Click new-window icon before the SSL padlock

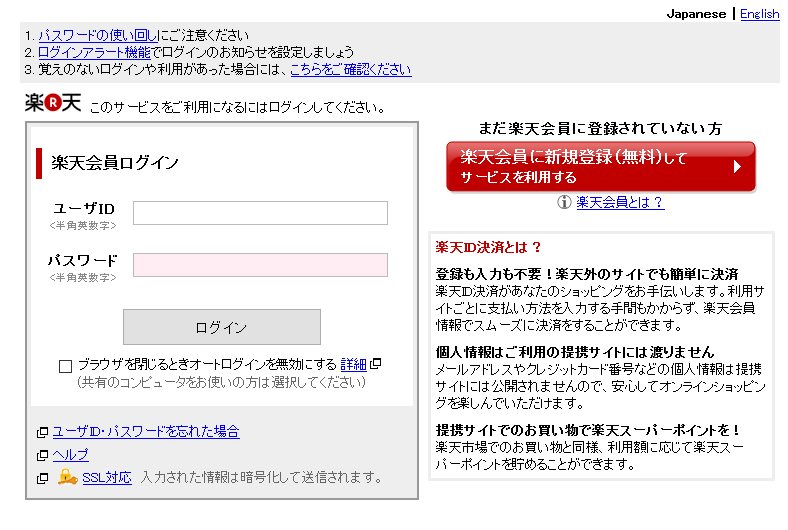(x=42, y=478)
